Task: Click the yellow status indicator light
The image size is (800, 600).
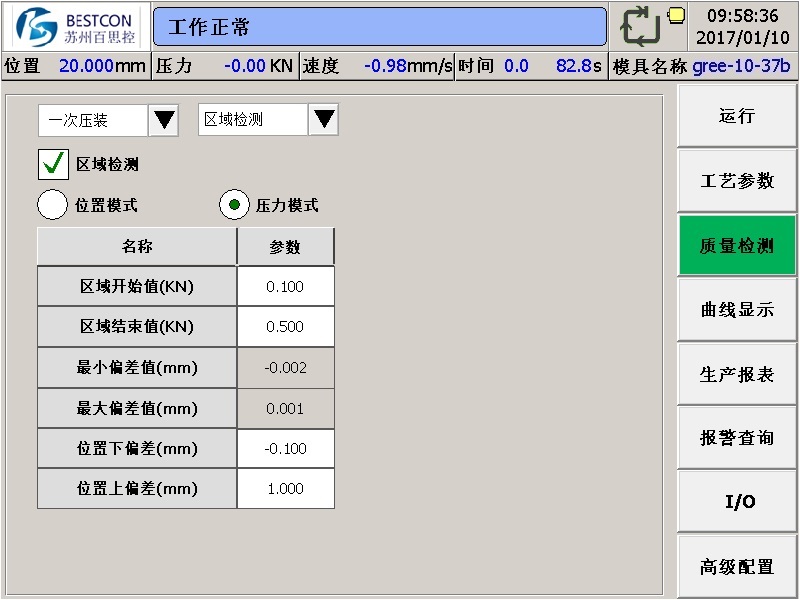Action: click(x=676, y=15)
